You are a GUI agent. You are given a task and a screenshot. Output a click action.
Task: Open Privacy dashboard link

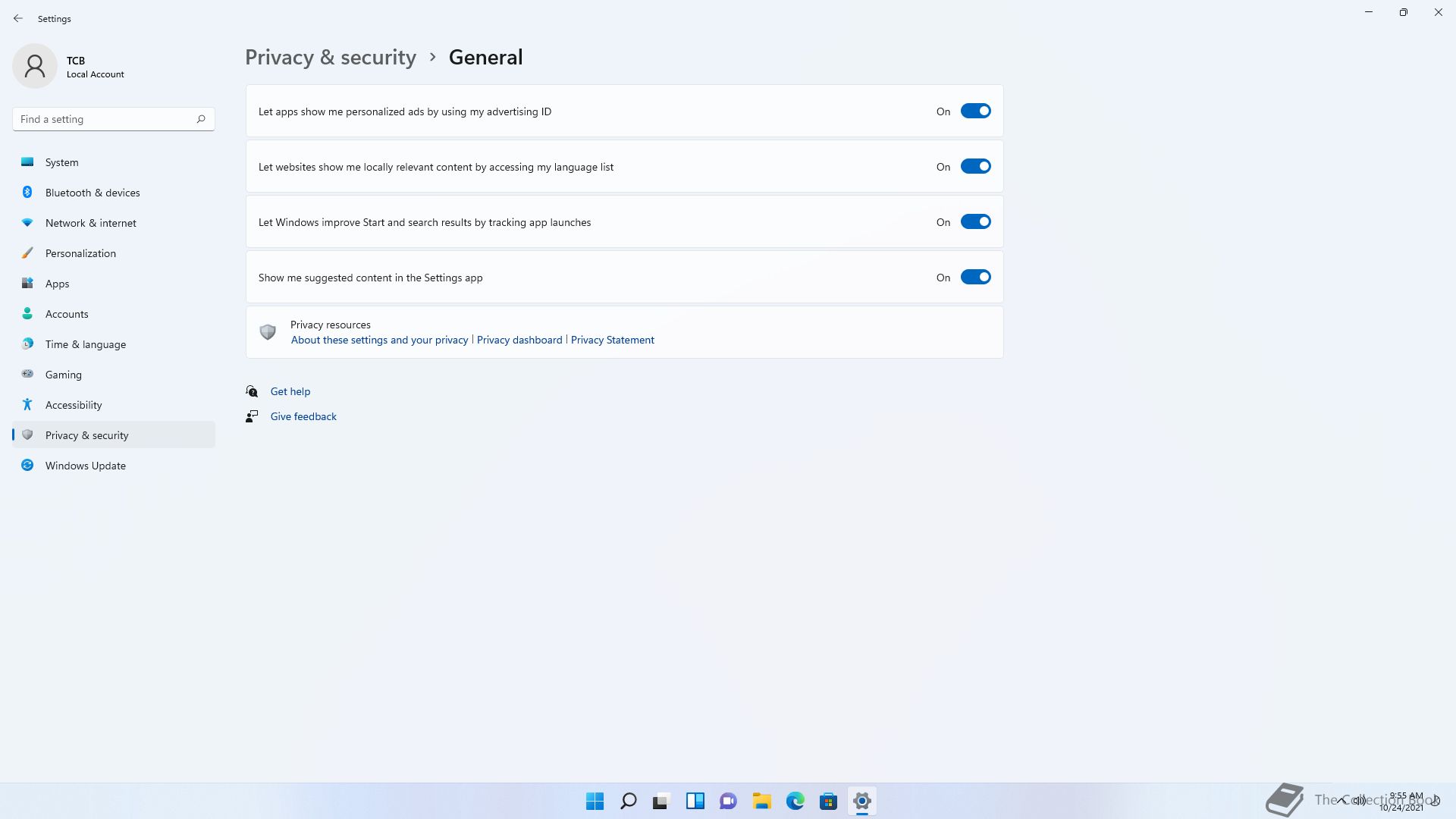pos(519,340)
